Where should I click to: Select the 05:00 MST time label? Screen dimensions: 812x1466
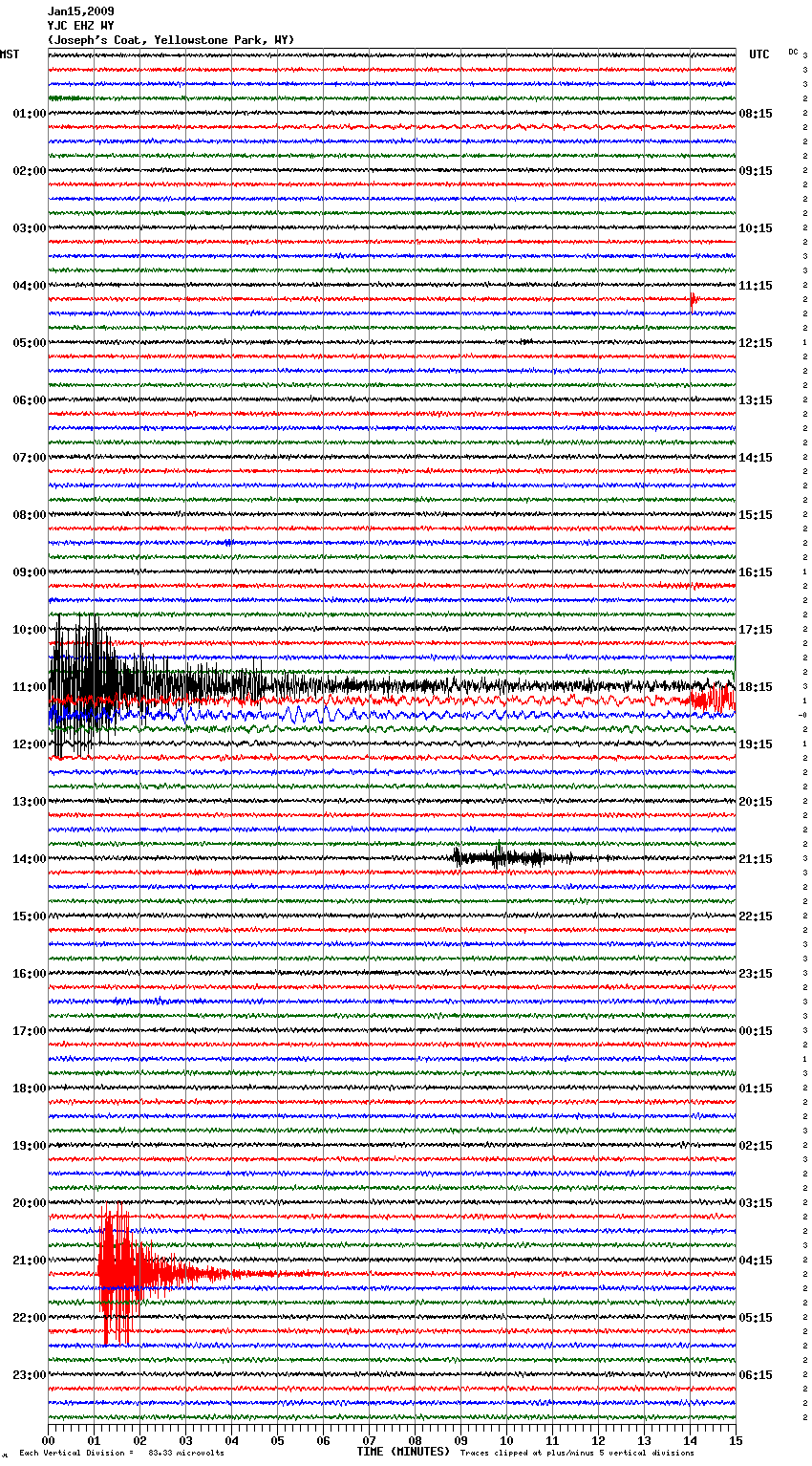click(30, 343)
